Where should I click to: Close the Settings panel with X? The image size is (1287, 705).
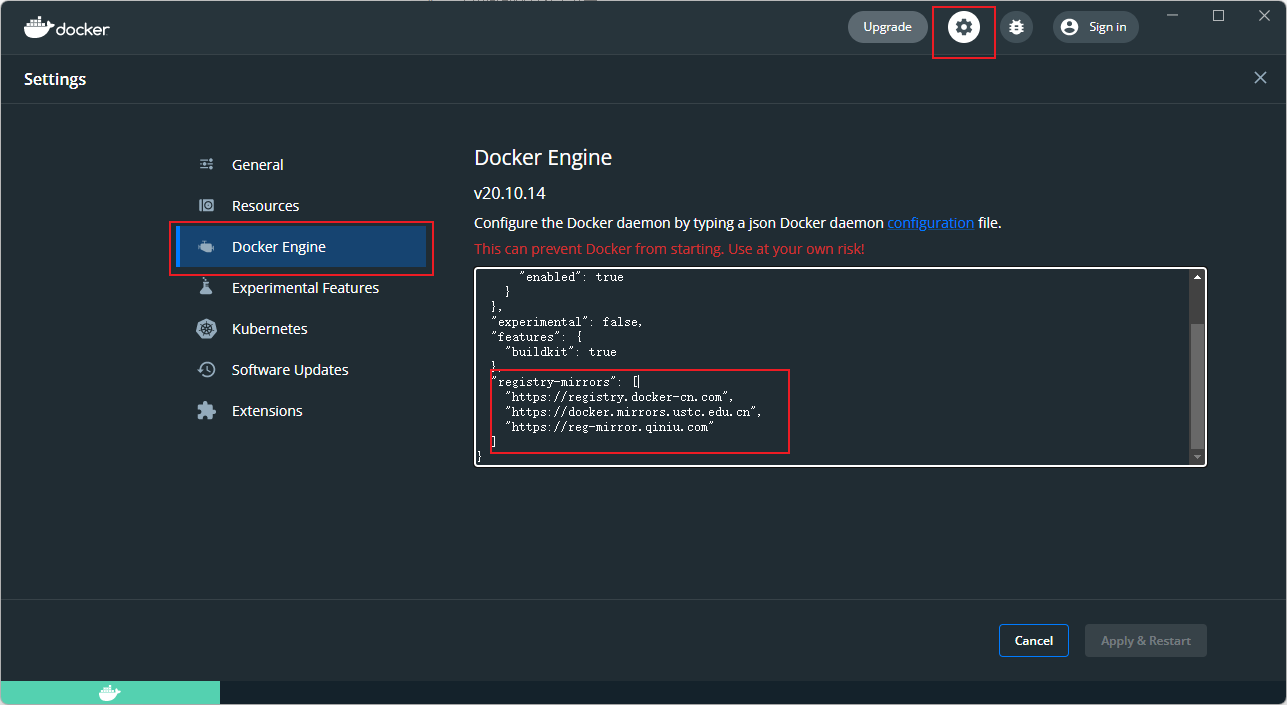(x=1260, y=78)
